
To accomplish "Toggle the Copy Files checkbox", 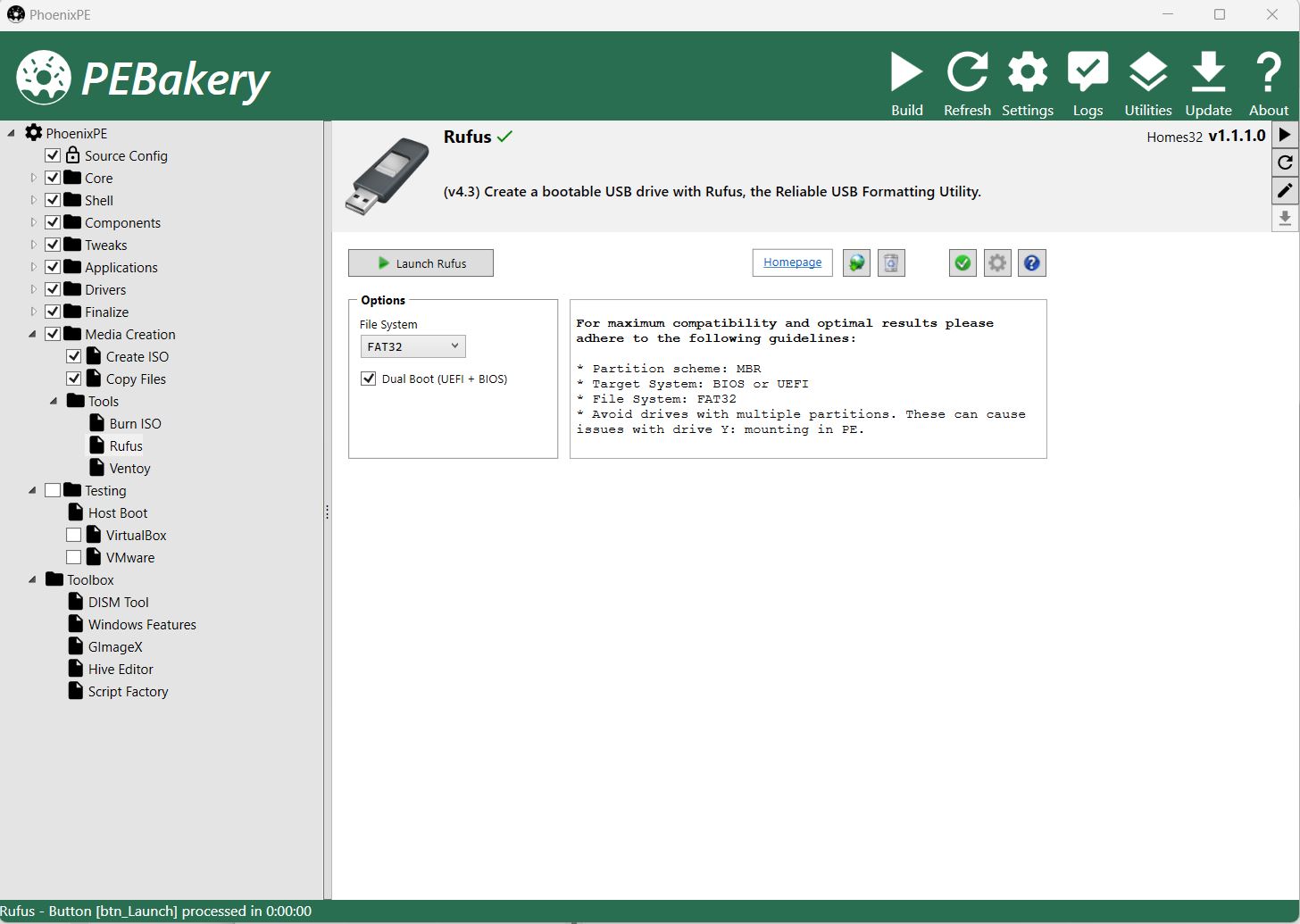I will tap(74, 379).
